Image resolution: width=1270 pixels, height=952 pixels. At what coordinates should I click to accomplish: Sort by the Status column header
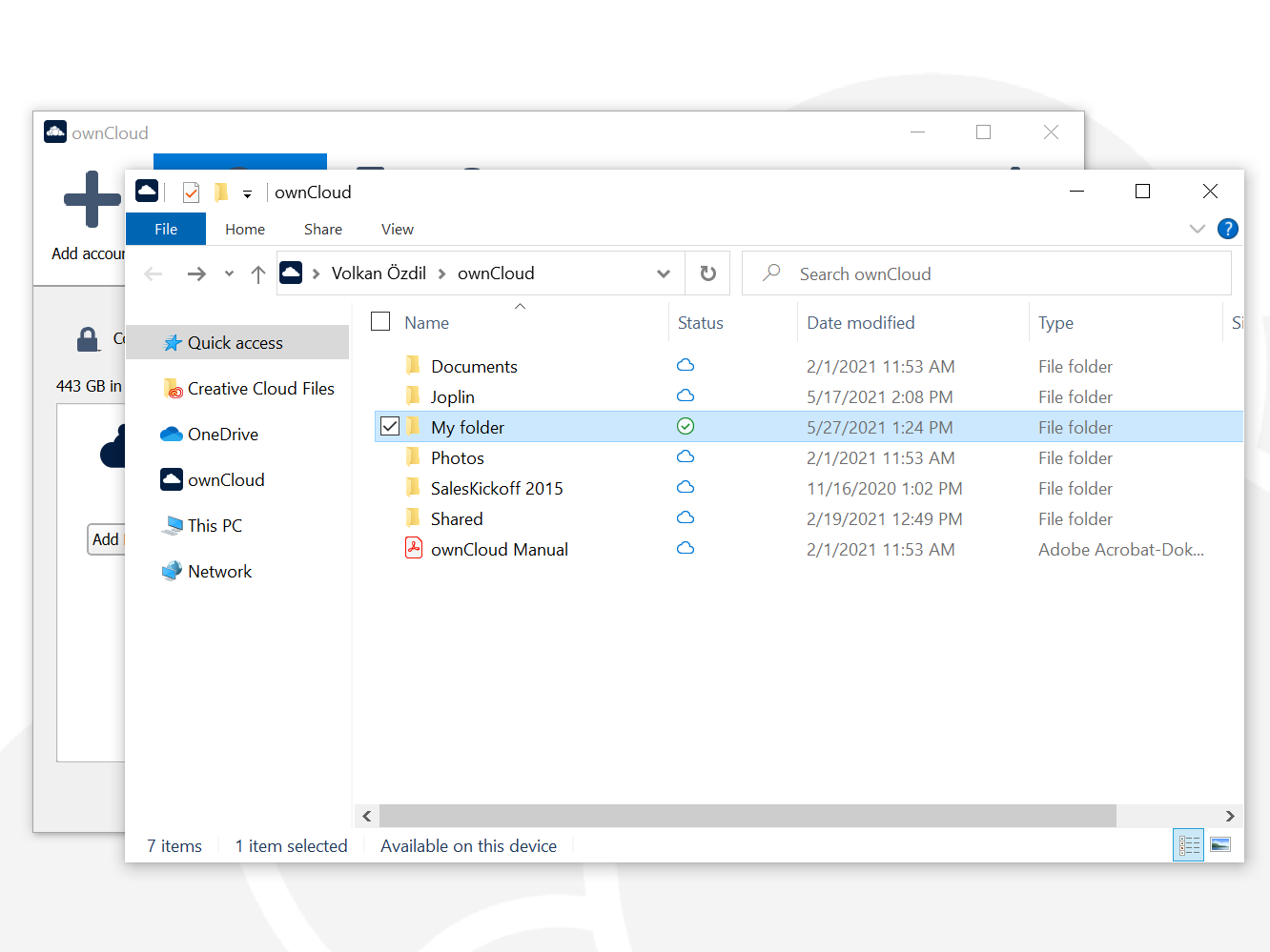click(x=701, y=323)
